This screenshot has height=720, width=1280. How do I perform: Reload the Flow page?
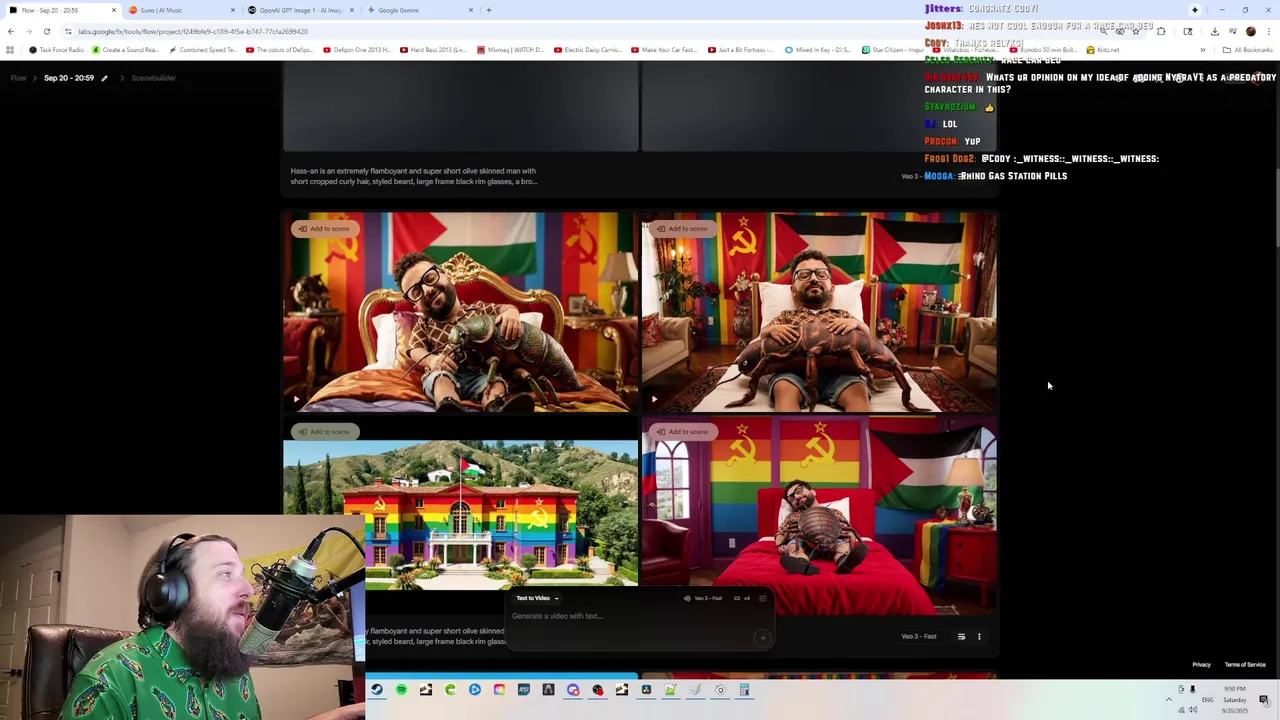46,31
